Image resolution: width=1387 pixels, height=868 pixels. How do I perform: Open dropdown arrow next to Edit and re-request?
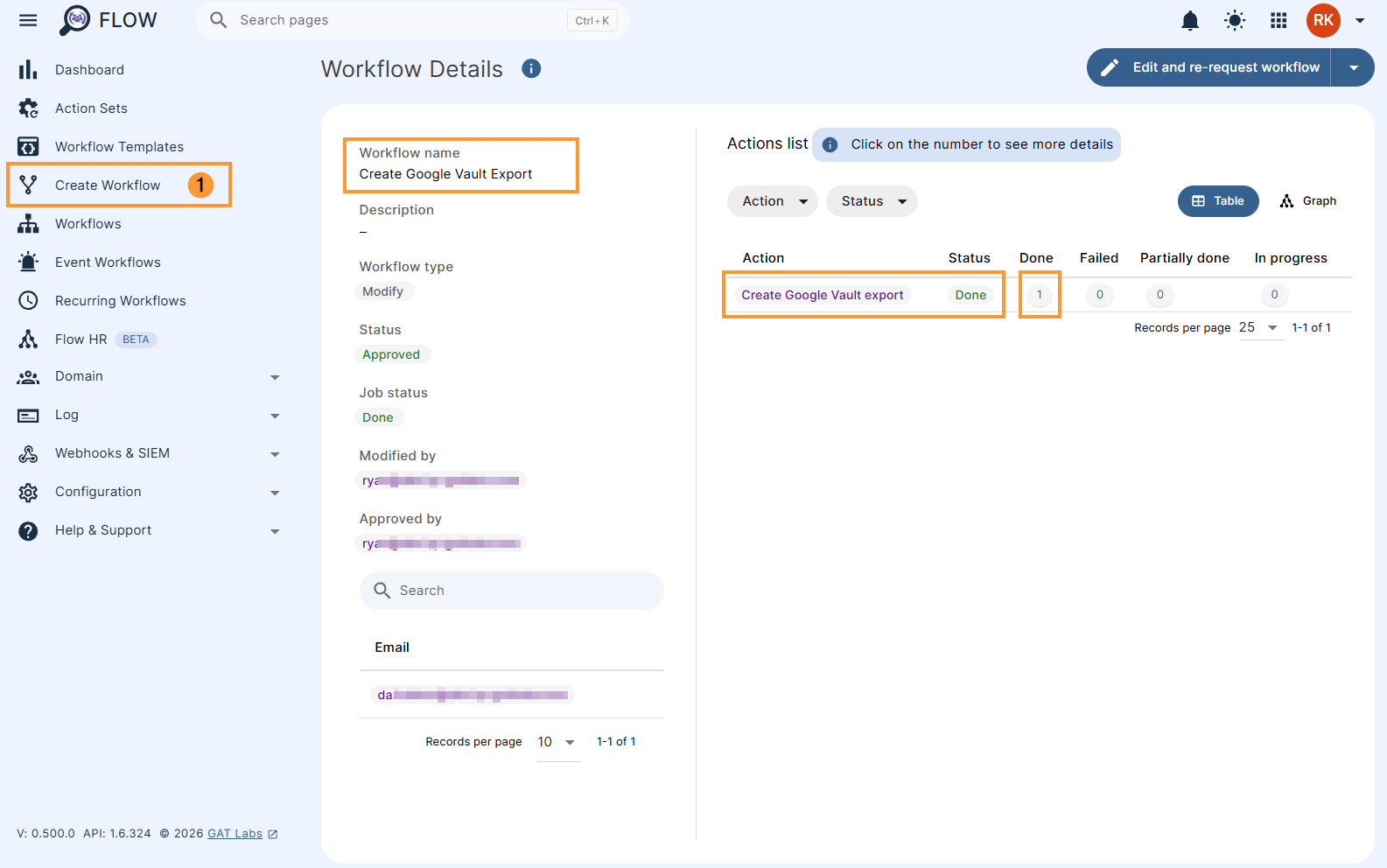coord(1354,67)
